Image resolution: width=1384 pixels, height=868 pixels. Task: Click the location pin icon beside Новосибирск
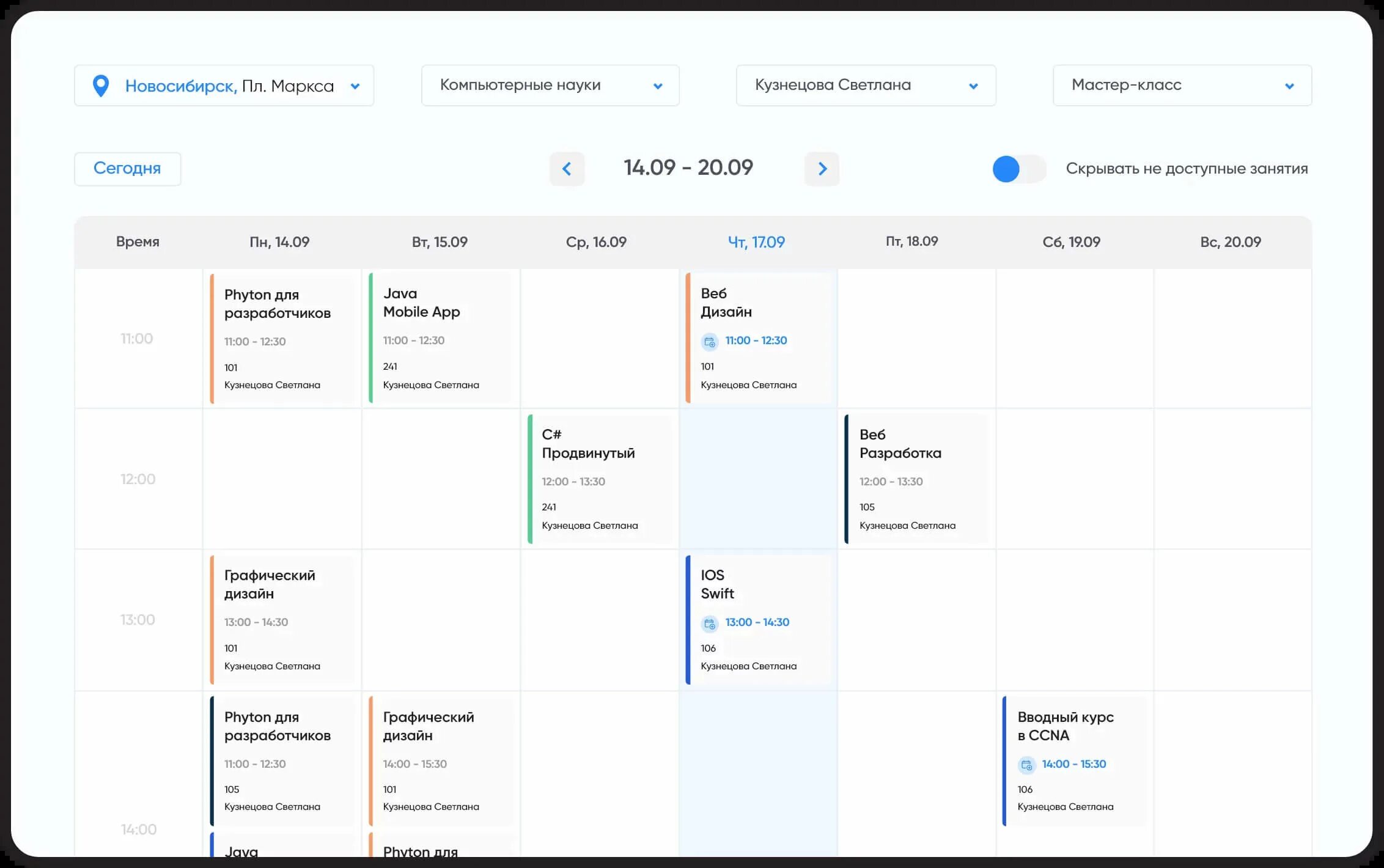(101, 86)
